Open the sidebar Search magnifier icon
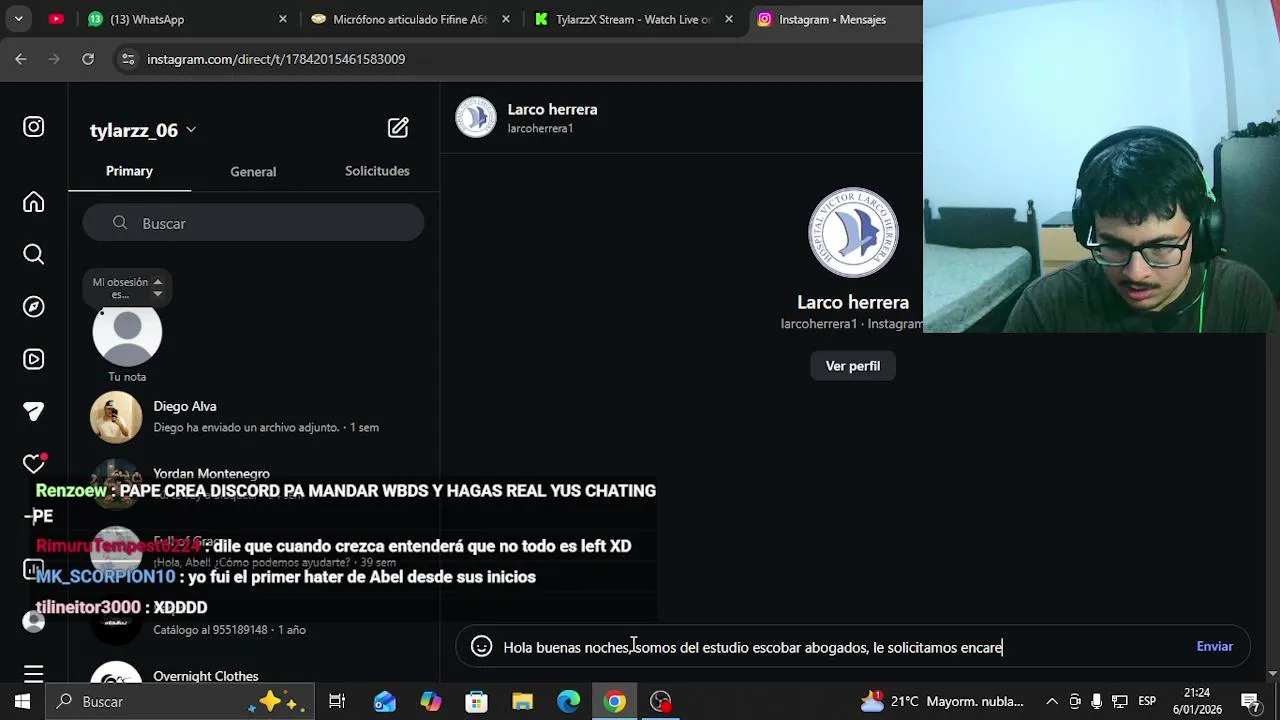 (x=34, y=254)
